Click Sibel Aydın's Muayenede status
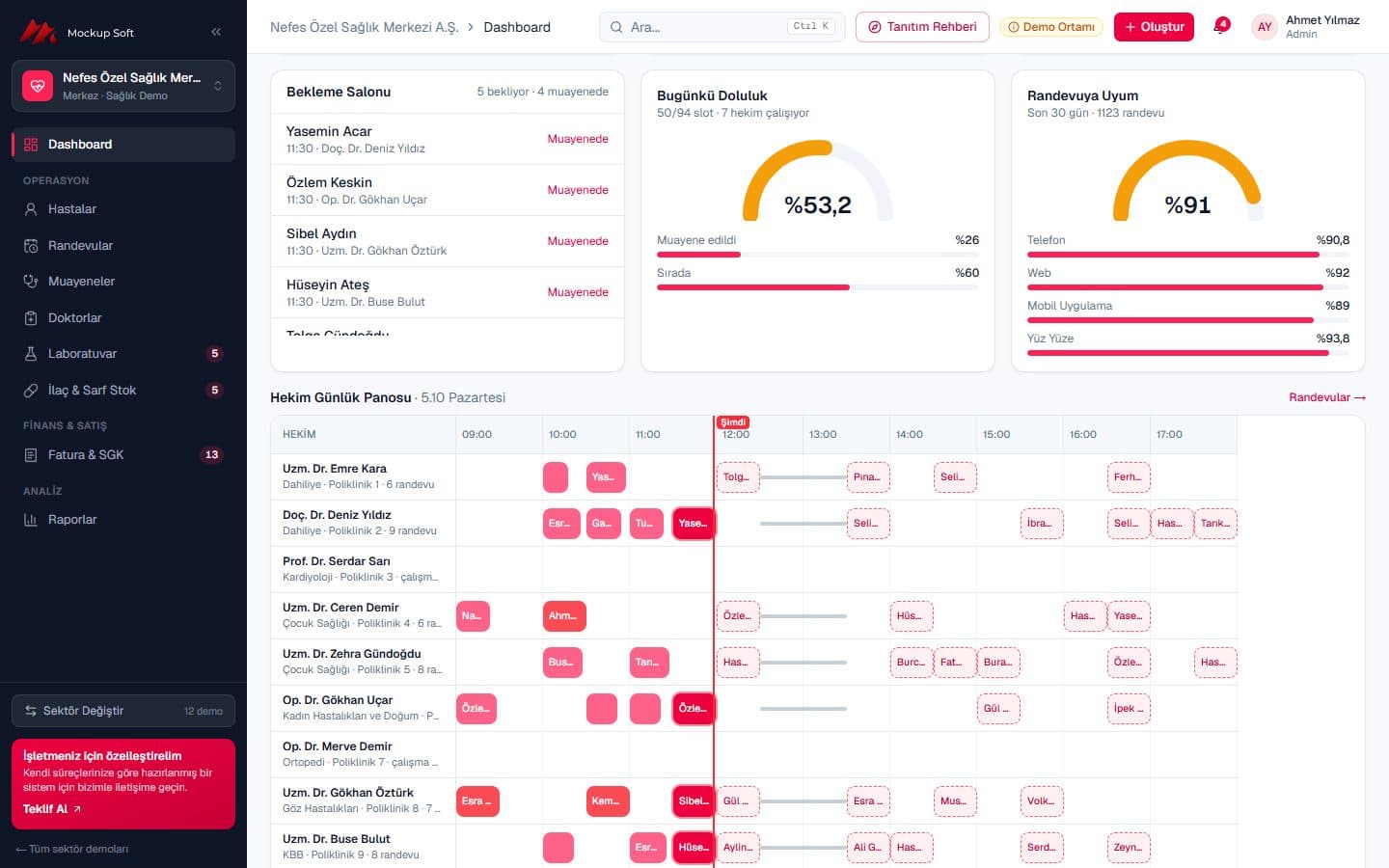The height and width of the screenshot is (868, 1389). [578, 241]
